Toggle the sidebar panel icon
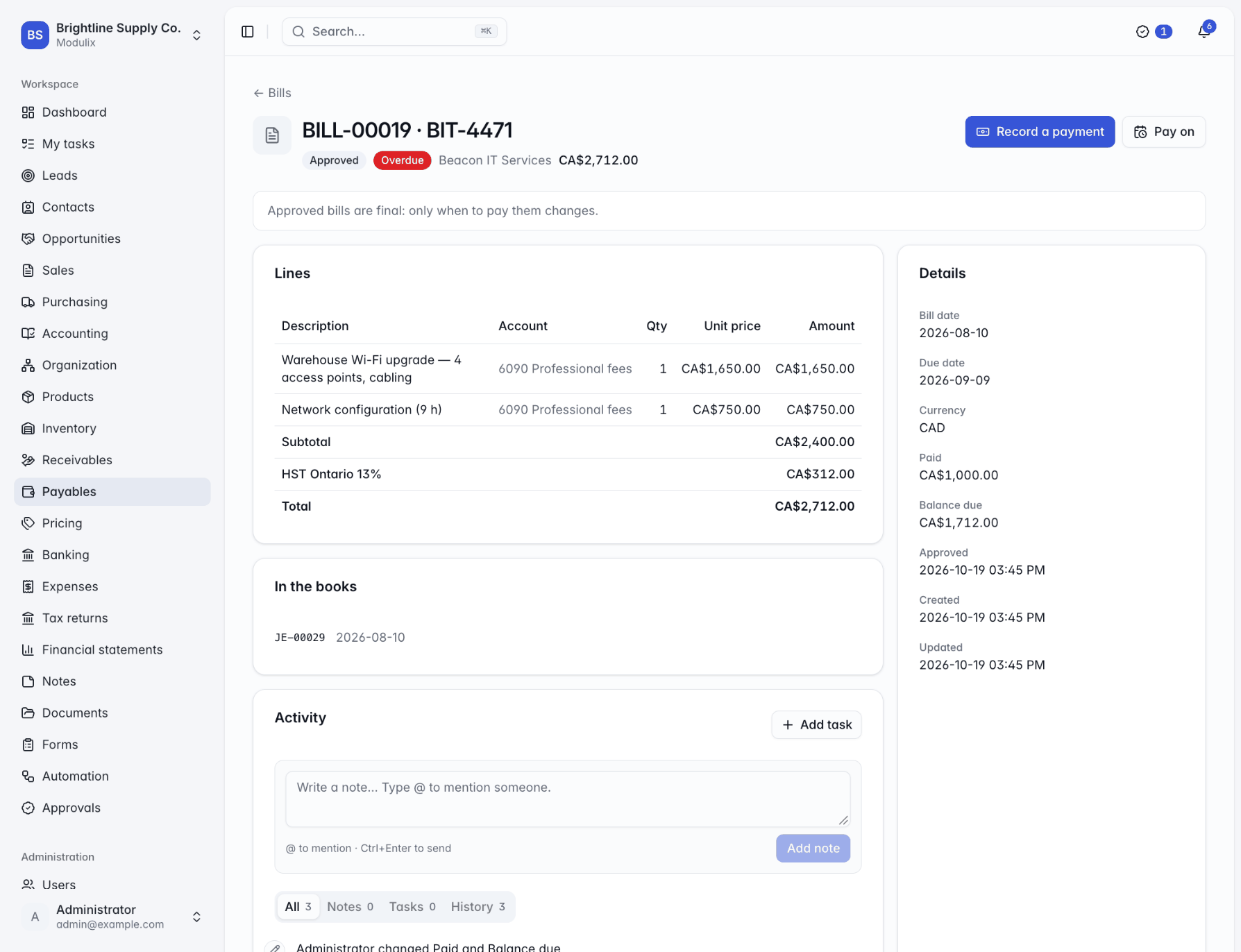 248,32
